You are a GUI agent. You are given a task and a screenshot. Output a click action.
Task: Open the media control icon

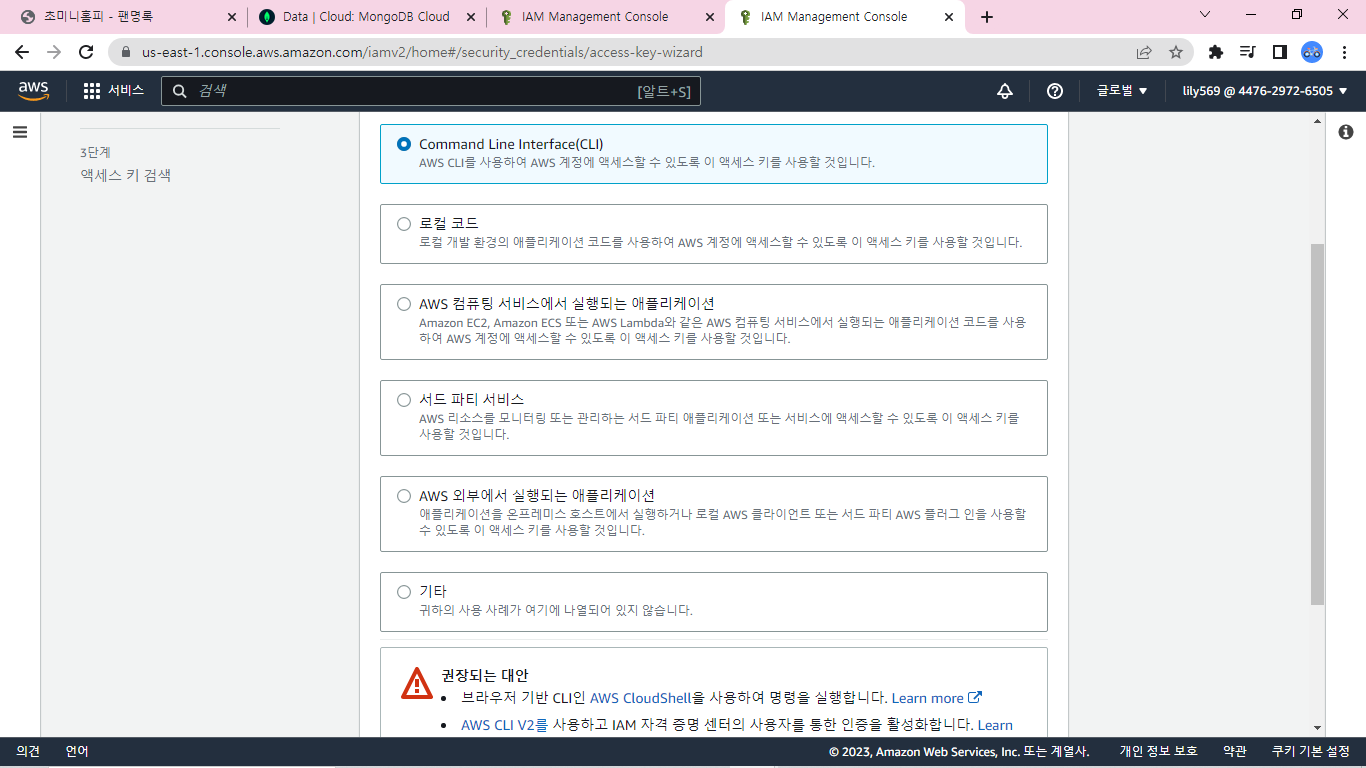coord(1248,52)
